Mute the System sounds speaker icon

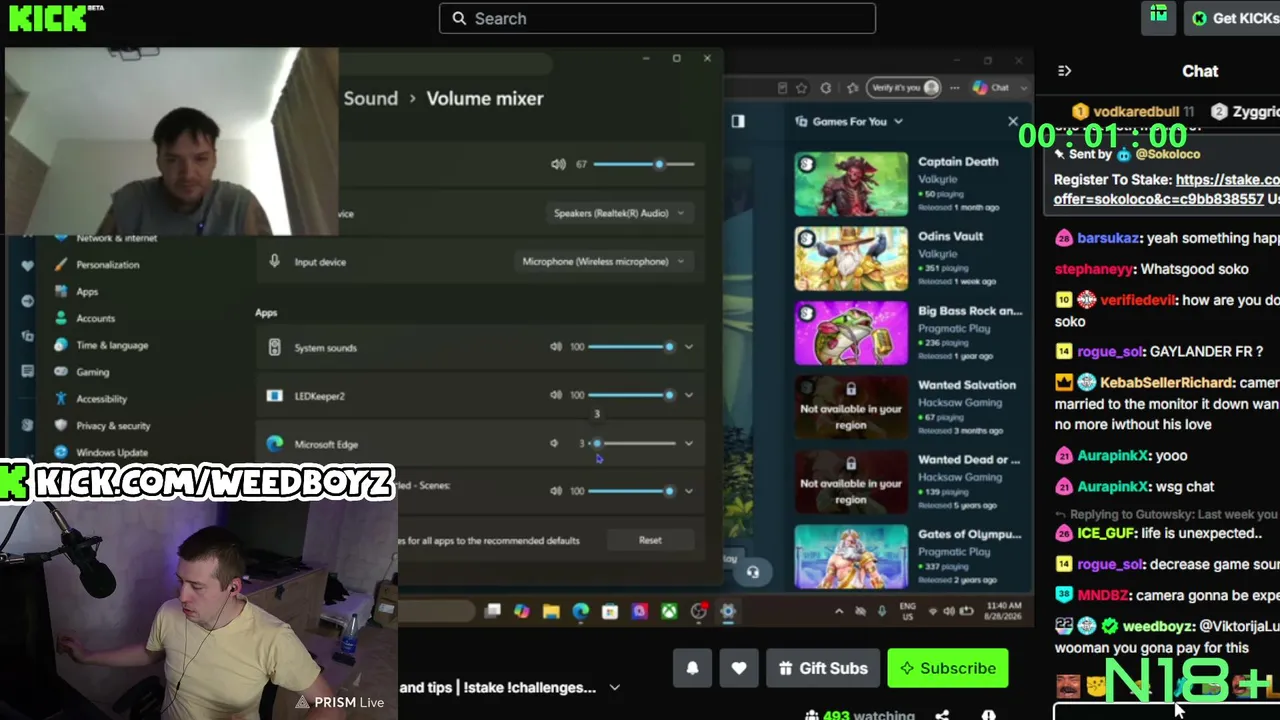tap(556, 347)
